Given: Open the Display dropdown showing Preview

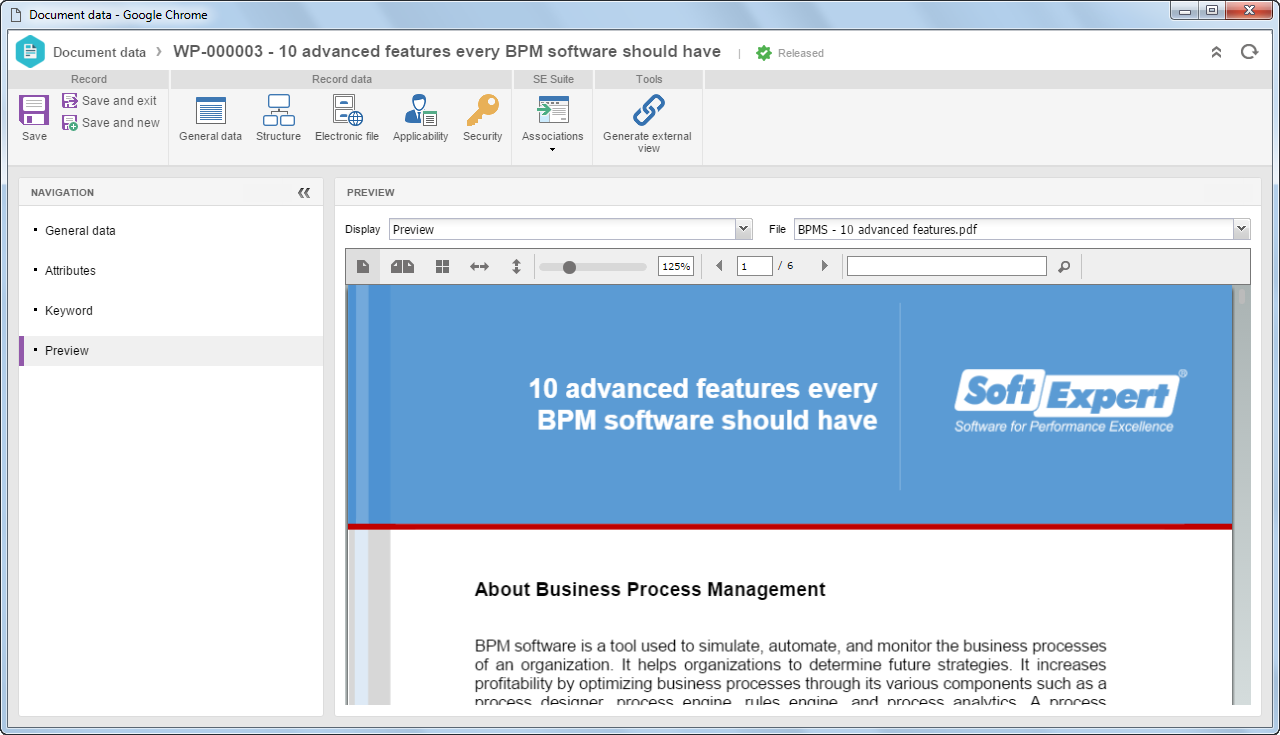Looking at the screenshot, I should [570, 229].
